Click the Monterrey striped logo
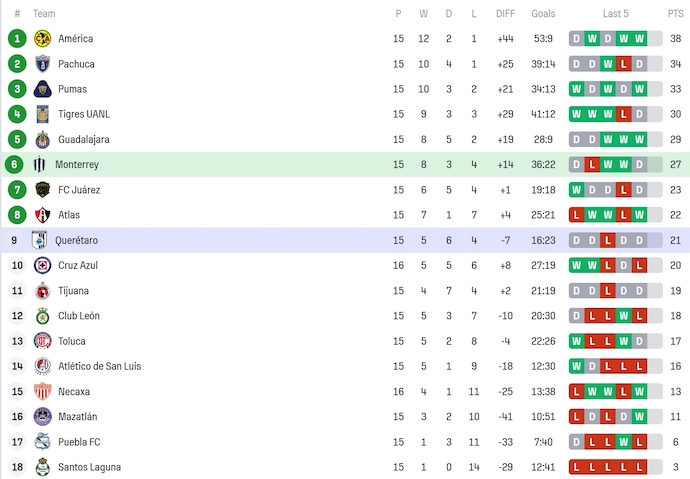Screen dimensions: 690x479 [x=39, y=165]
